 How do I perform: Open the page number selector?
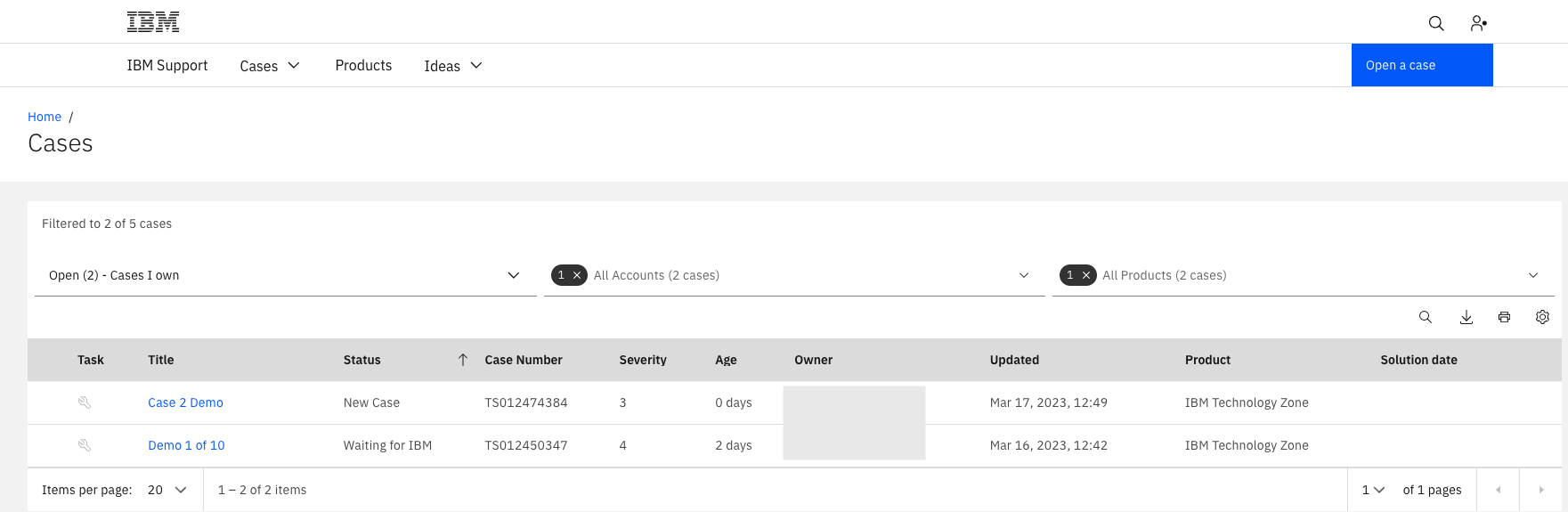pos(1373,490)
